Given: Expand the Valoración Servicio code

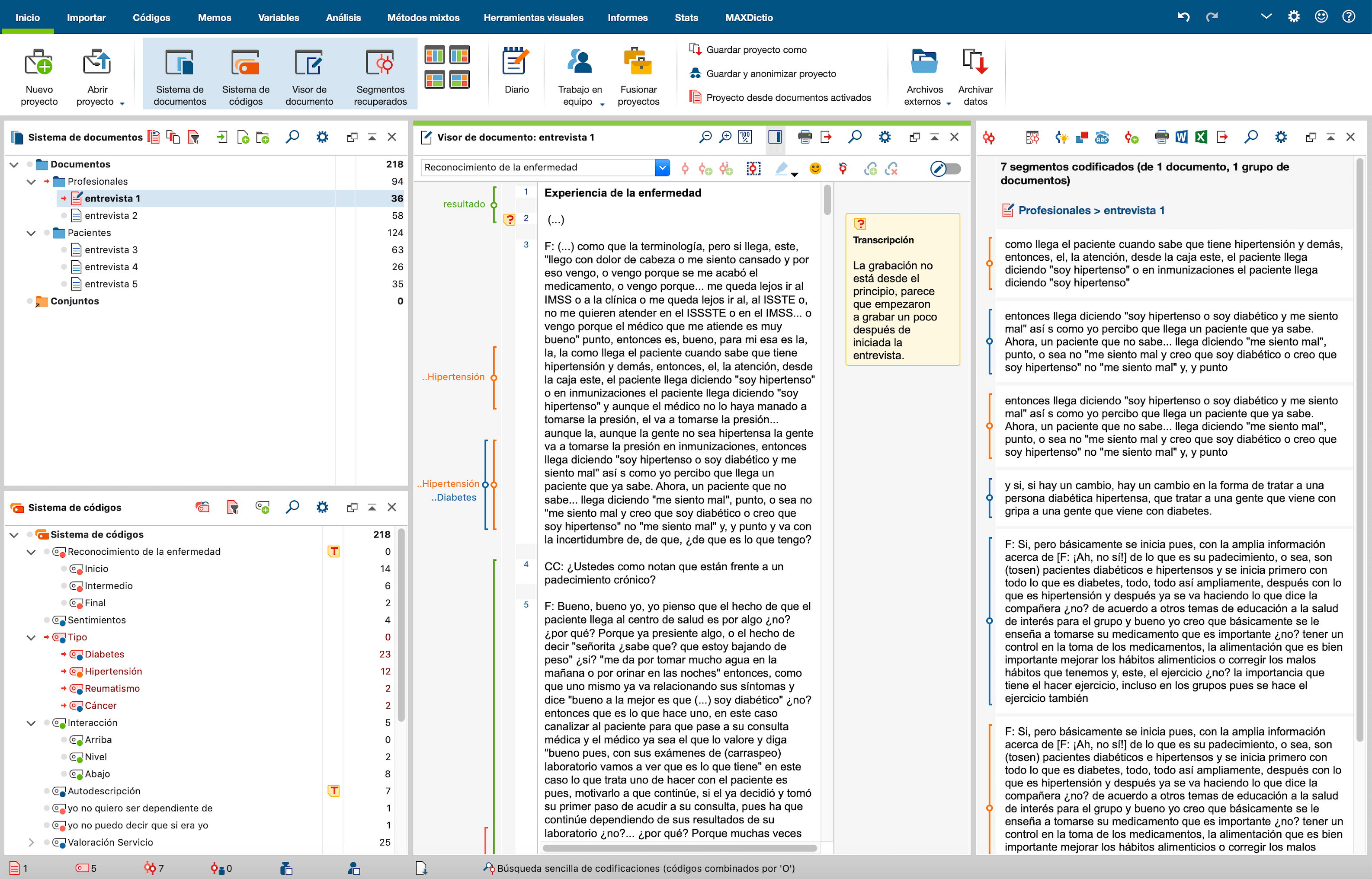Looking at the screenshot, I should (32, 843).
